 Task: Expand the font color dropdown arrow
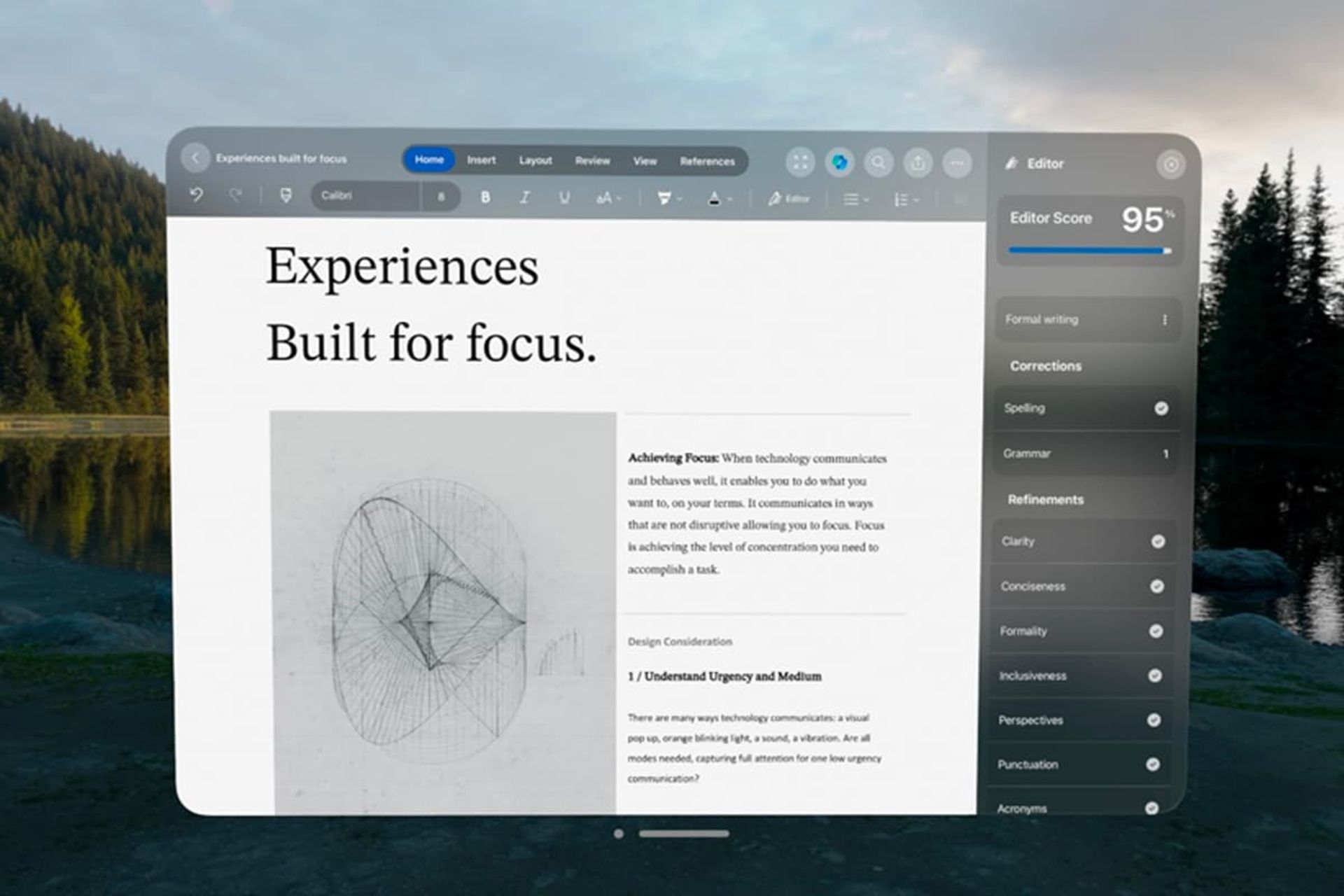click(730, 199)
